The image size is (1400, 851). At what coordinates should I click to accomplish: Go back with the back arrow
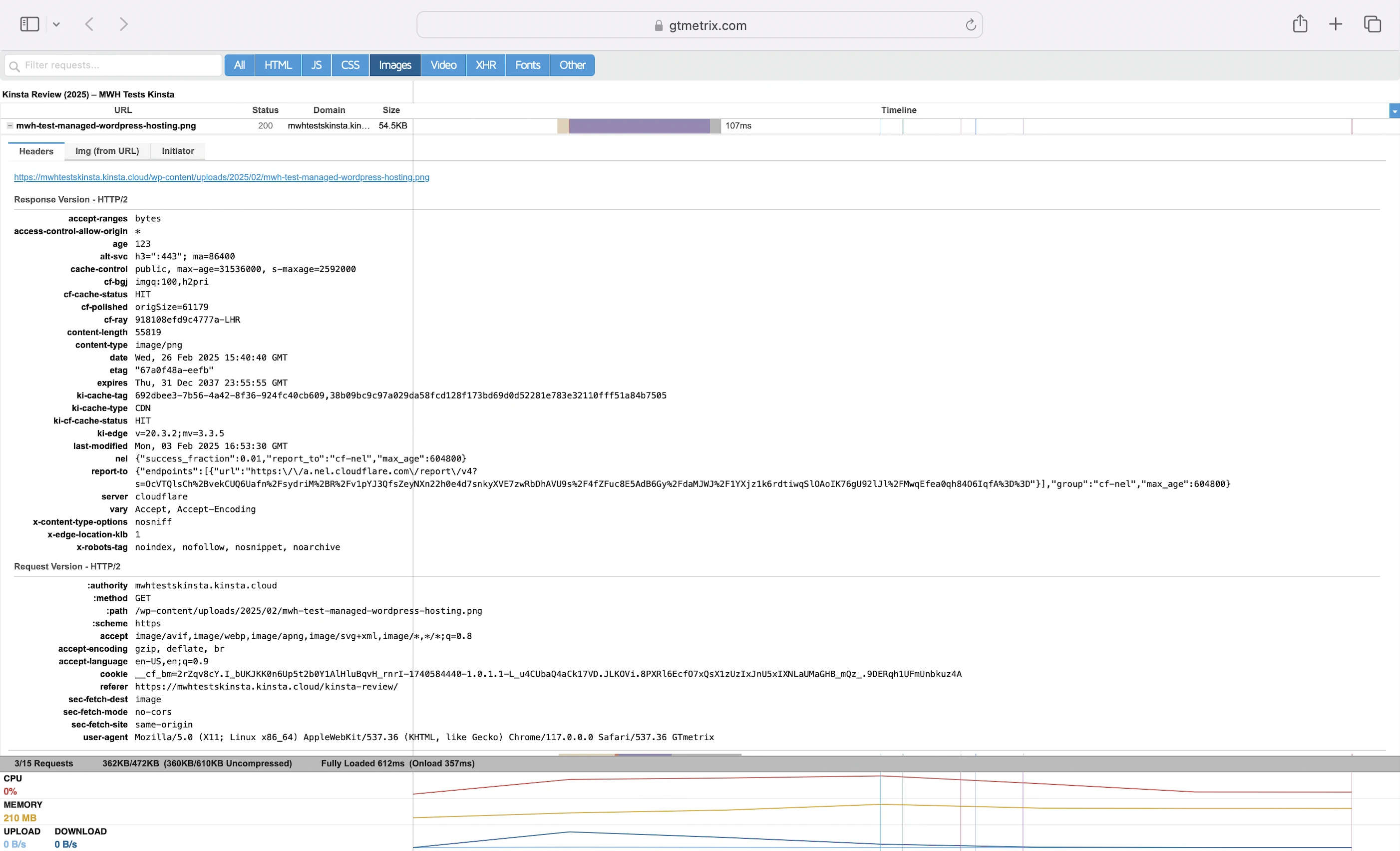point(89,24)
